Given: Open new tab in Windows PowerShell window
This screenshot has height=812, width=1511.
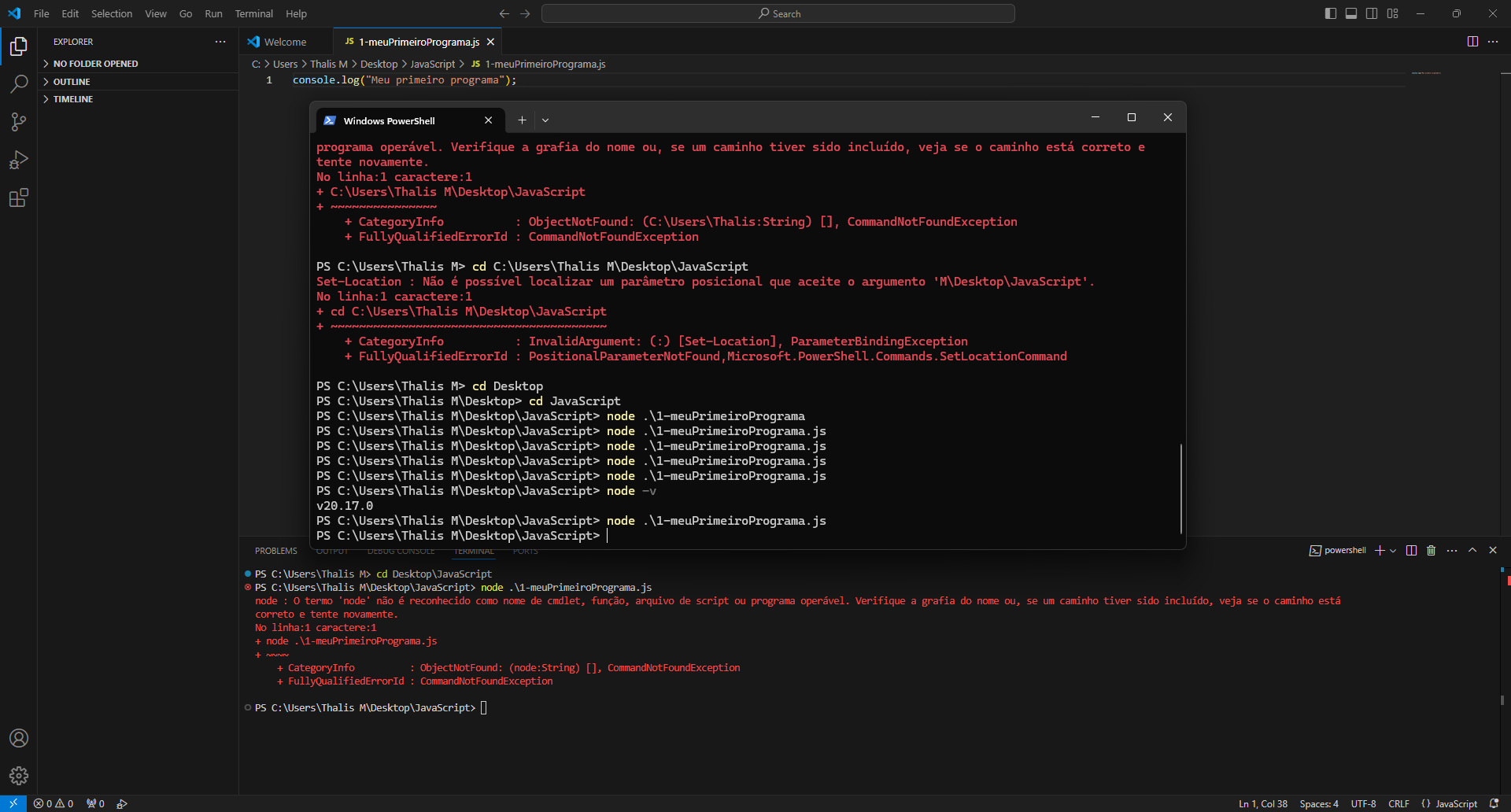Looking at the screenshot, I should coord(522,120).
